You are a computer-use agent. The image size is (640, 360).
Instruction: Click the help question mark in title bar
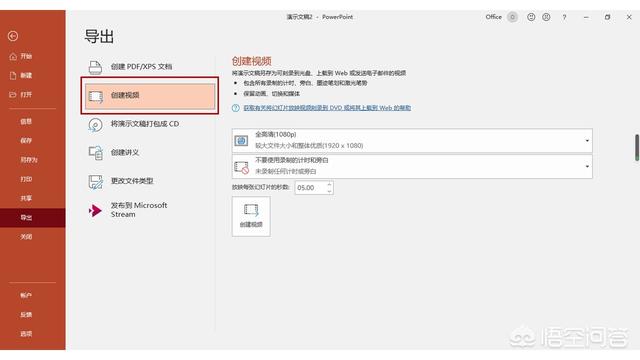564,17
